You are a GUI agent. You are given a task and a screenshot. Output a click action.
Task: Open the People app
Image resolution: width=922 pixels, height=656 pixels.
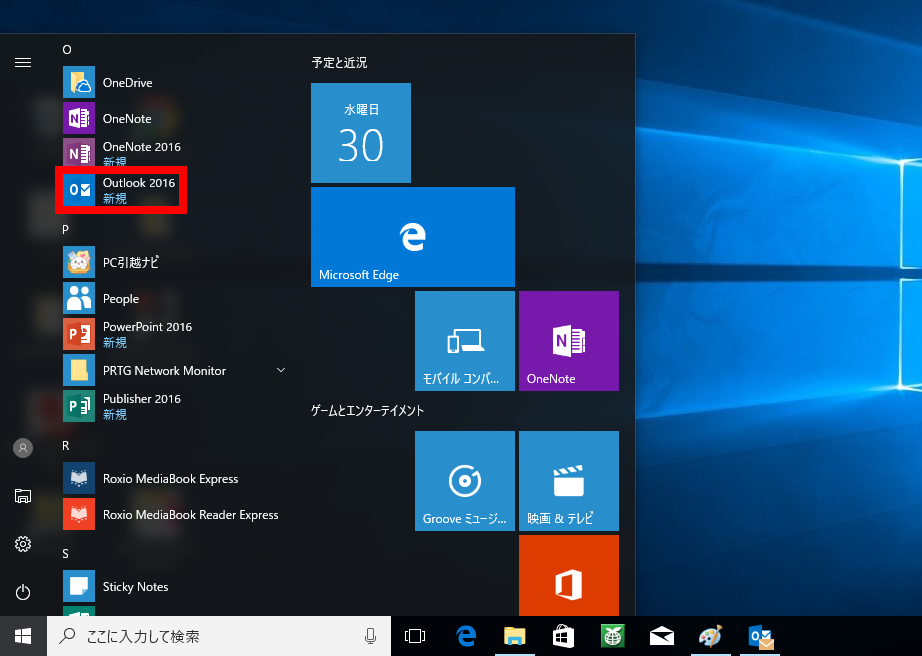tap(120, 298)
